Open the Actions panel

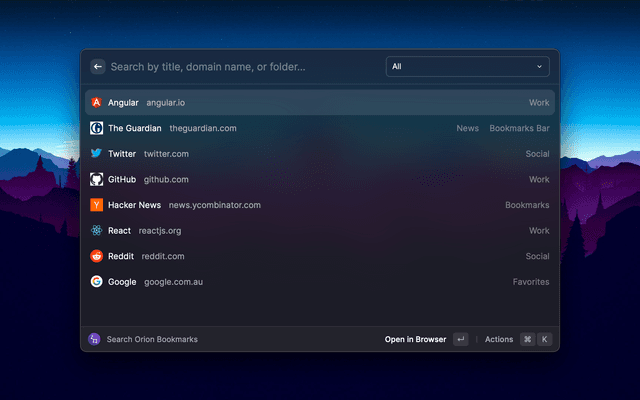click(x=499, y=339)
